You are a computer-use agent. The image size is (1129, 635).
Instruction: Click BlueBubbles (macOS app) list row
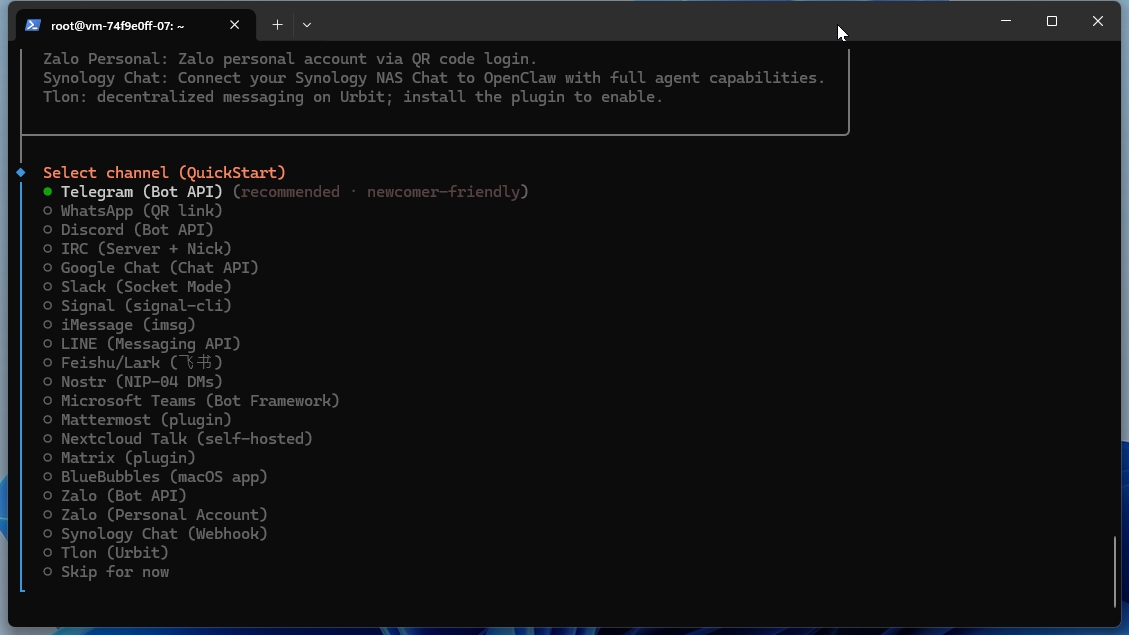(x=156, y=477)
